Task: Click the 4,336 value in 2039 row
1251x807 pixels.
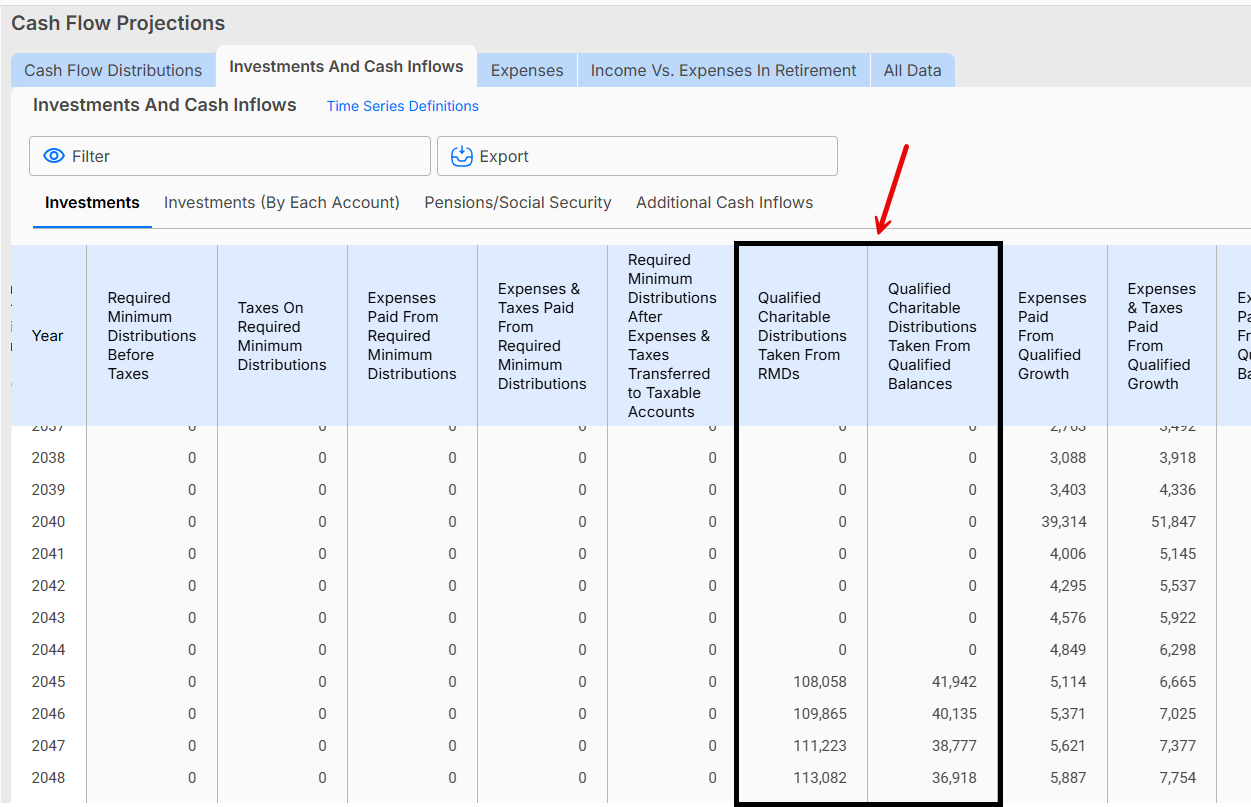Action: pyautogui.click(x=1178, y=490)
